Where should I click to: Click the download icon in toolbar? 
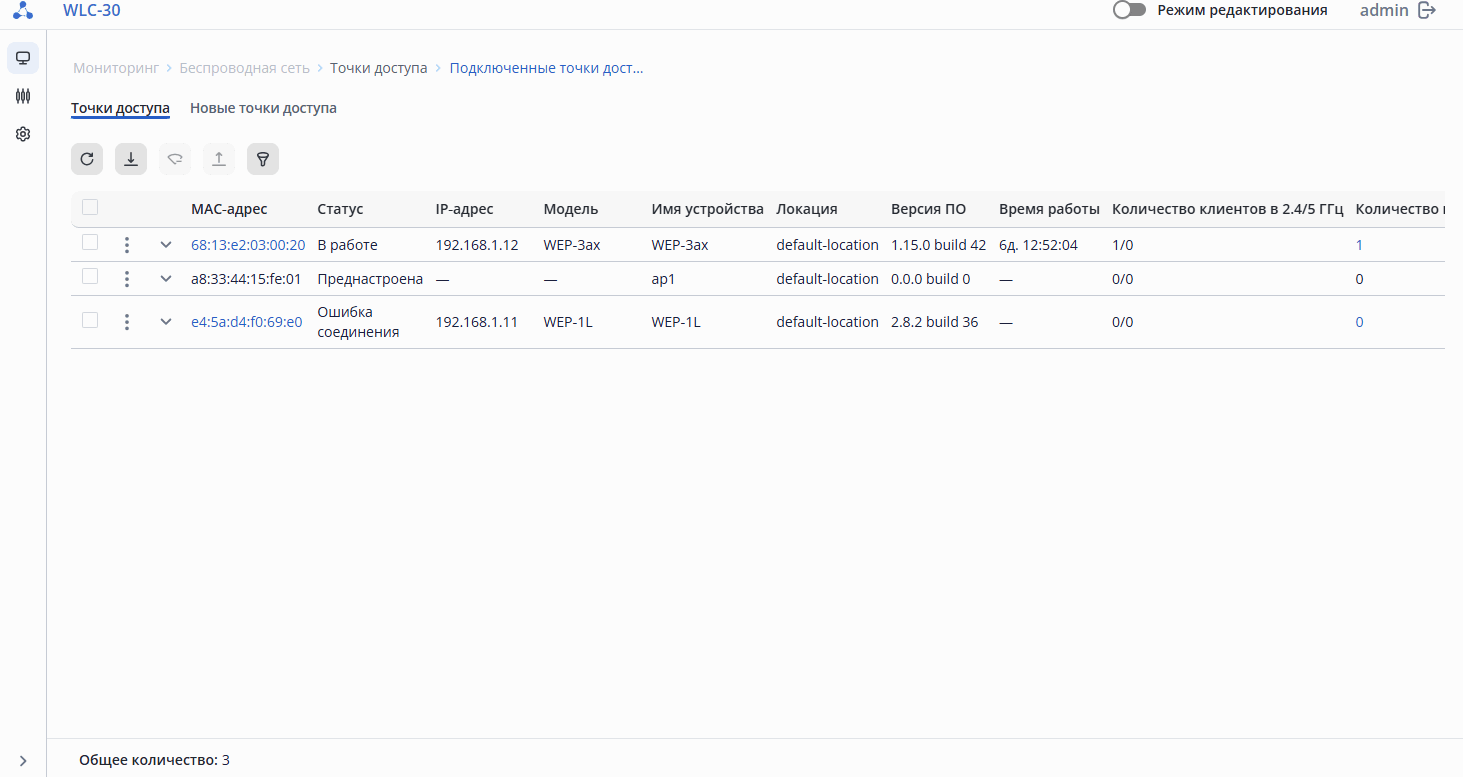point(131,159)
